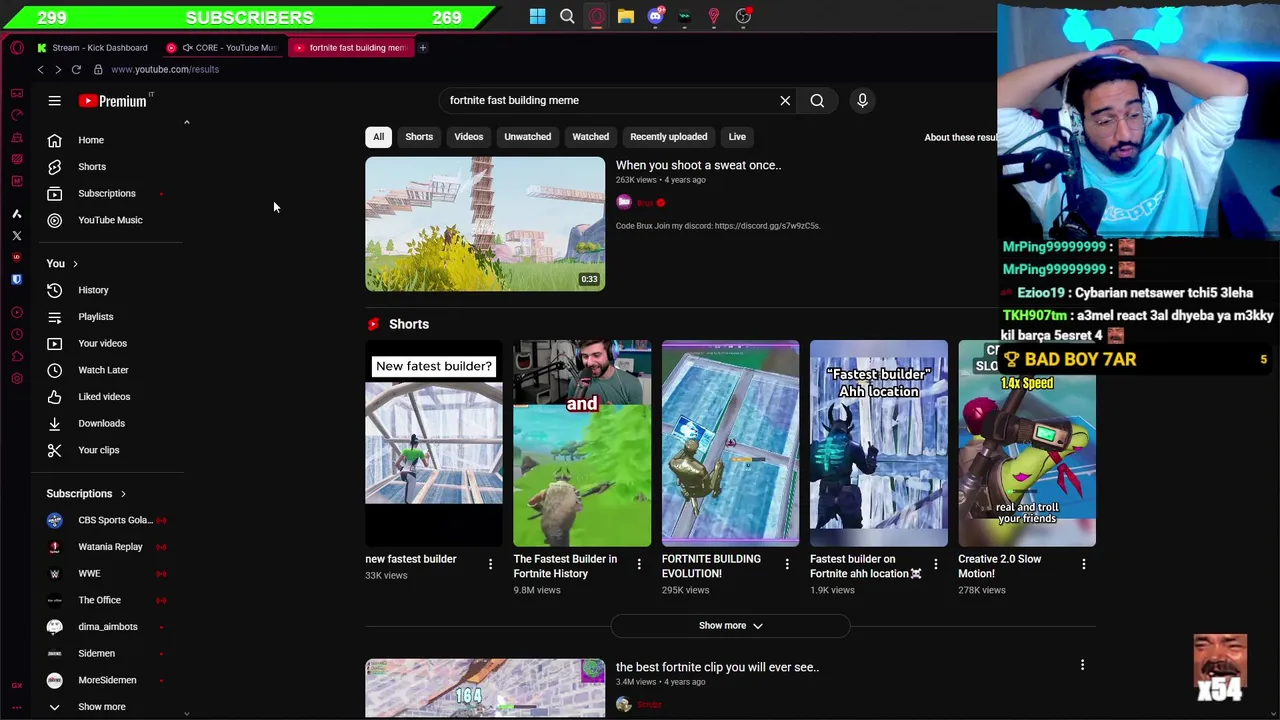Open the Brux channel link
Screen dimensions: 1280x720
pyautogui.click(x=645, y=203)
